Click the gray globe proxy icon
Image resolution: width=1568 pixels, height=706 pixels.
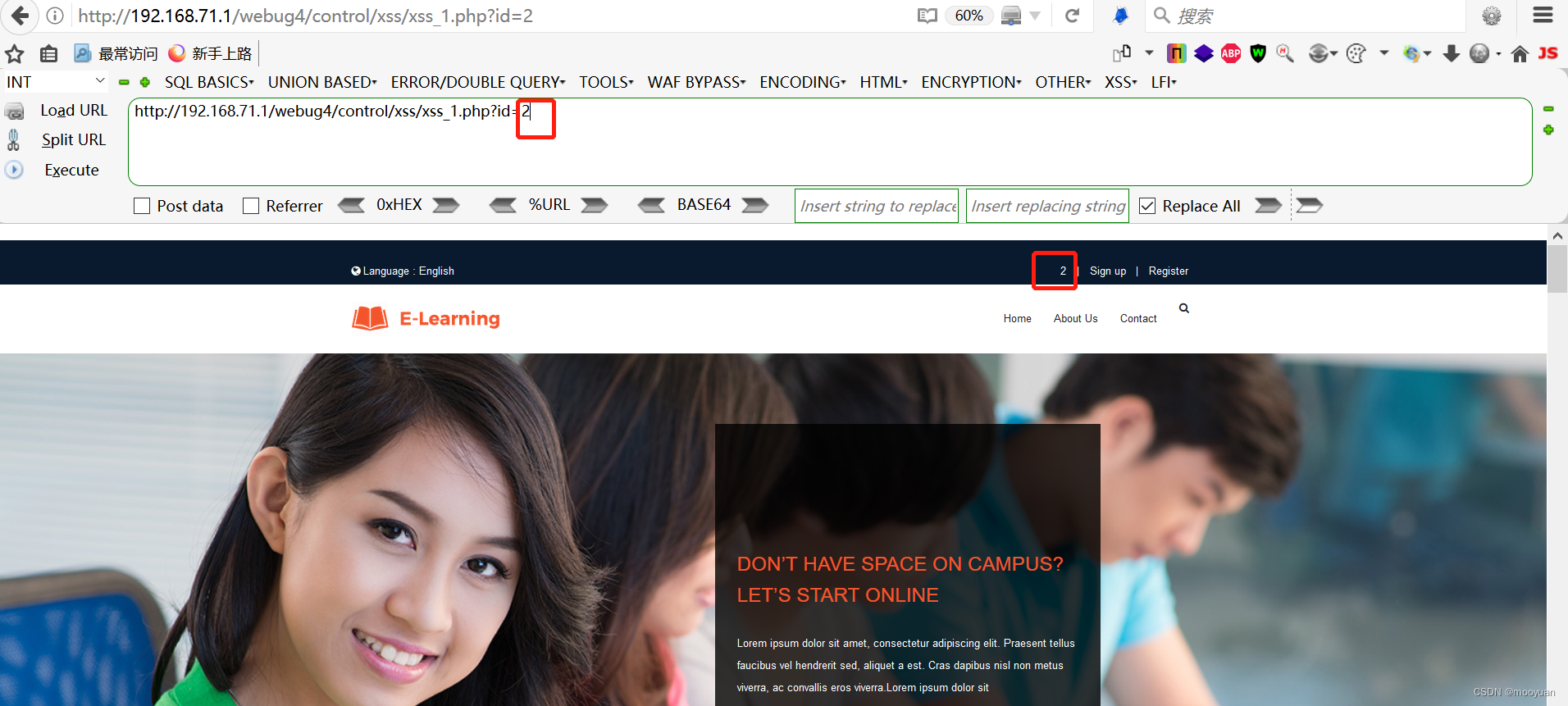coord(1479,53)
